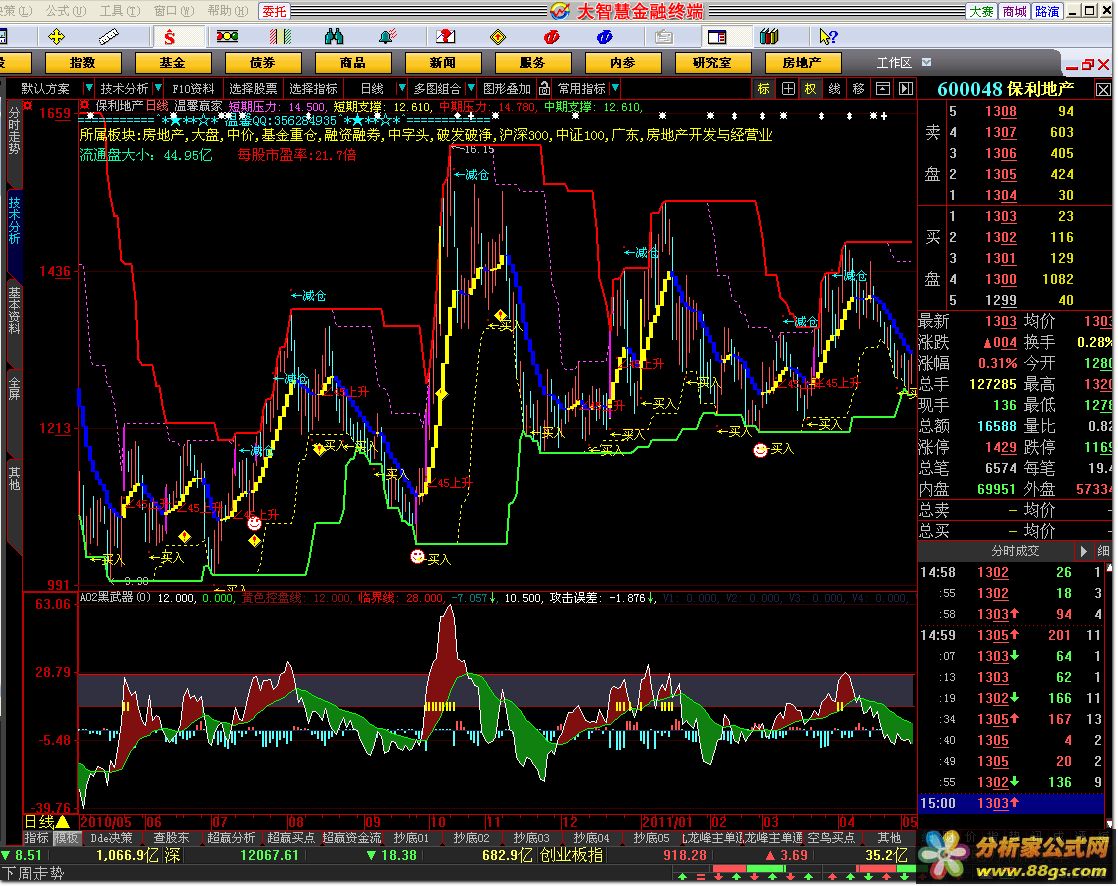
Task: Toggle the 权 rights-adjustment button
Action: point(811,88)
